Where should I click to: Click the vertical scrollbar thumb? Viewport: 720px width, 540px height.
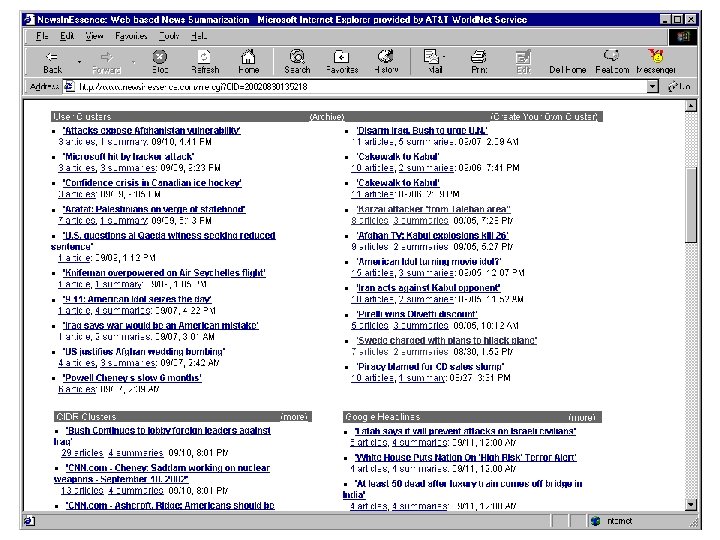[691, 204]
